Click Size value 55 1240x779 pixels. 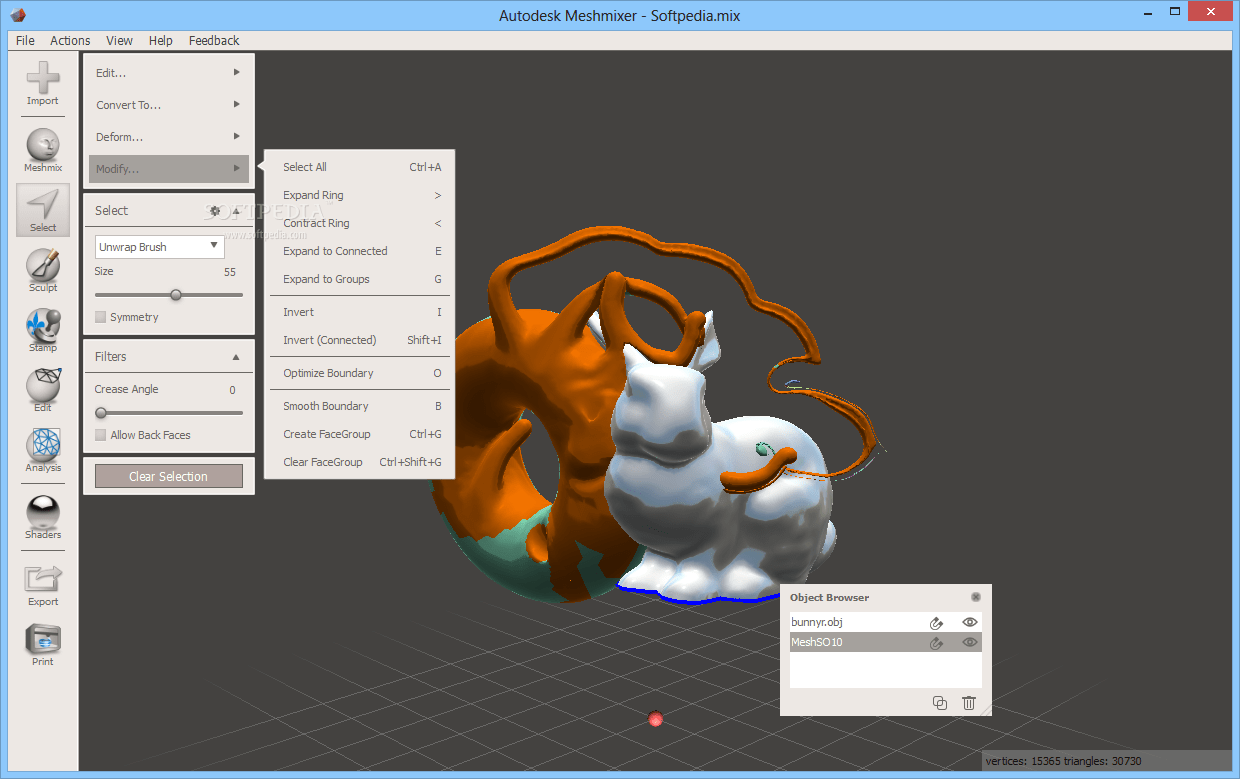click(230, 272)
